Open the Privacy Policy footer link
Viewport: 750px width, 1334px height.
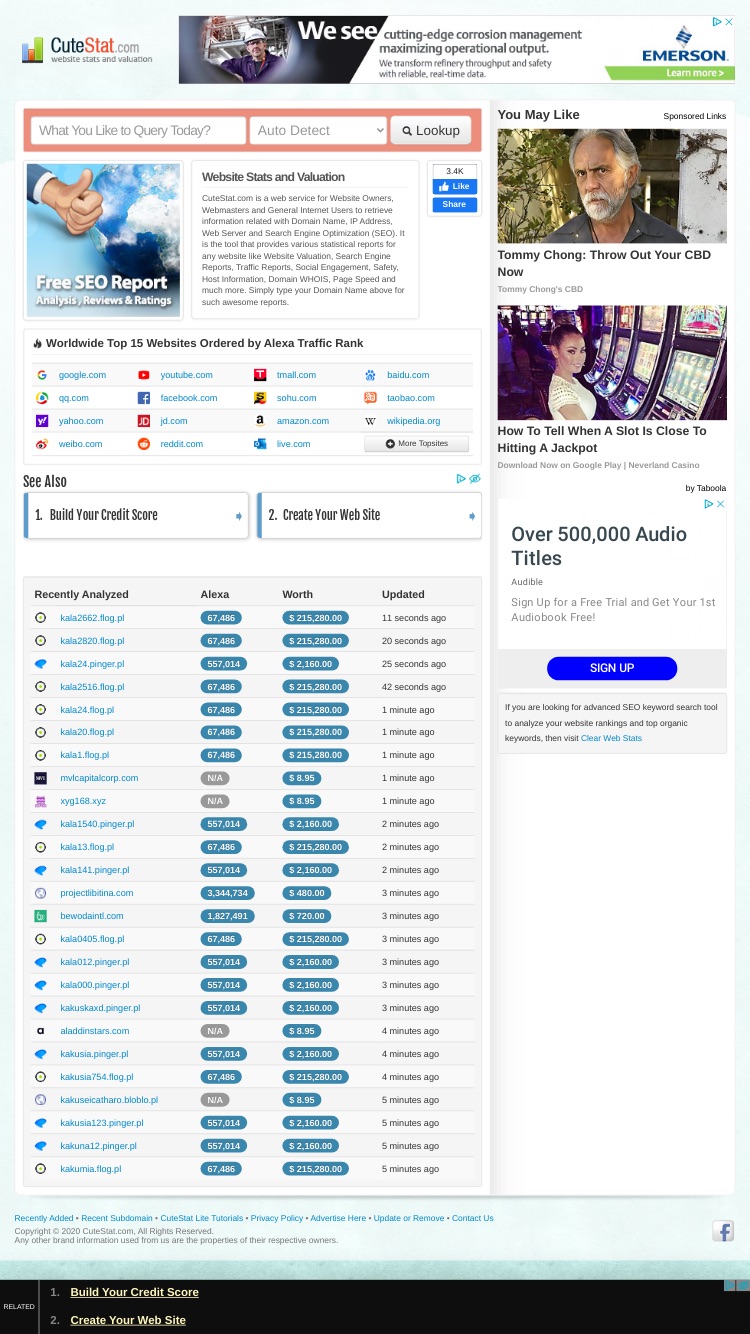pyautogui.click(x=277, y=1218)
